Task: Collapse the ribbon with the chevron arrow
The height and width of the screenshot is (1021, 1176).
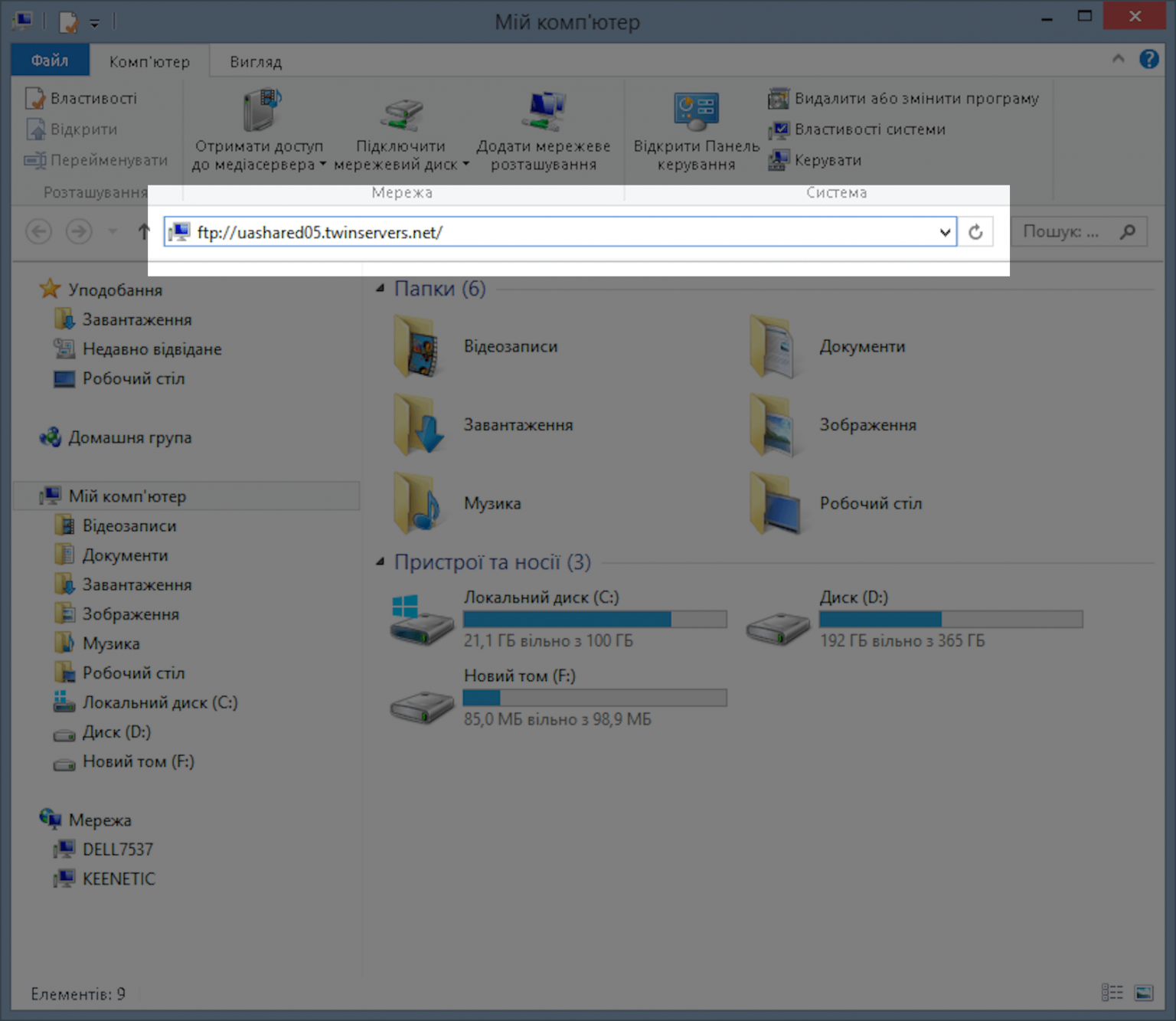Action: (1118, 59)
